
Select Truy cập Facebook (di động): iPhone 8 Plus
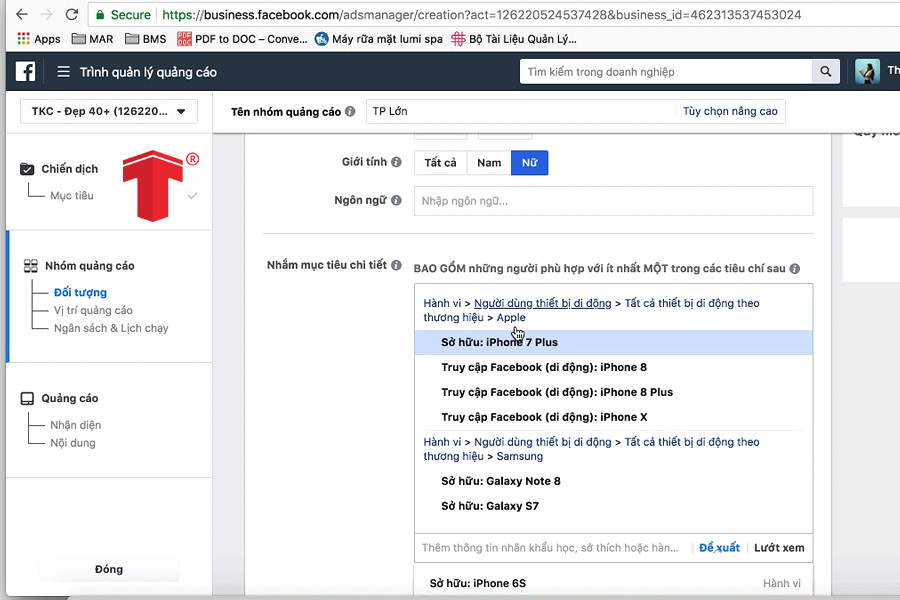[x=613, y=392]
